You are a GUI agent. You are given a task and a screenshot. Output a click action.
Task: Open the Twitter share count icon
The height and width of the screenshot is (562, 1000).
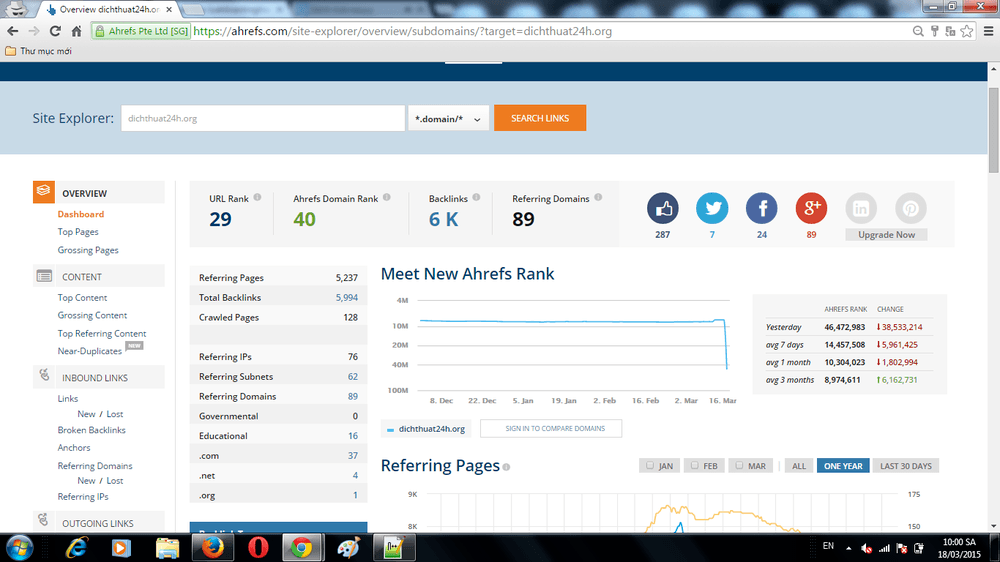click(712, 208)
